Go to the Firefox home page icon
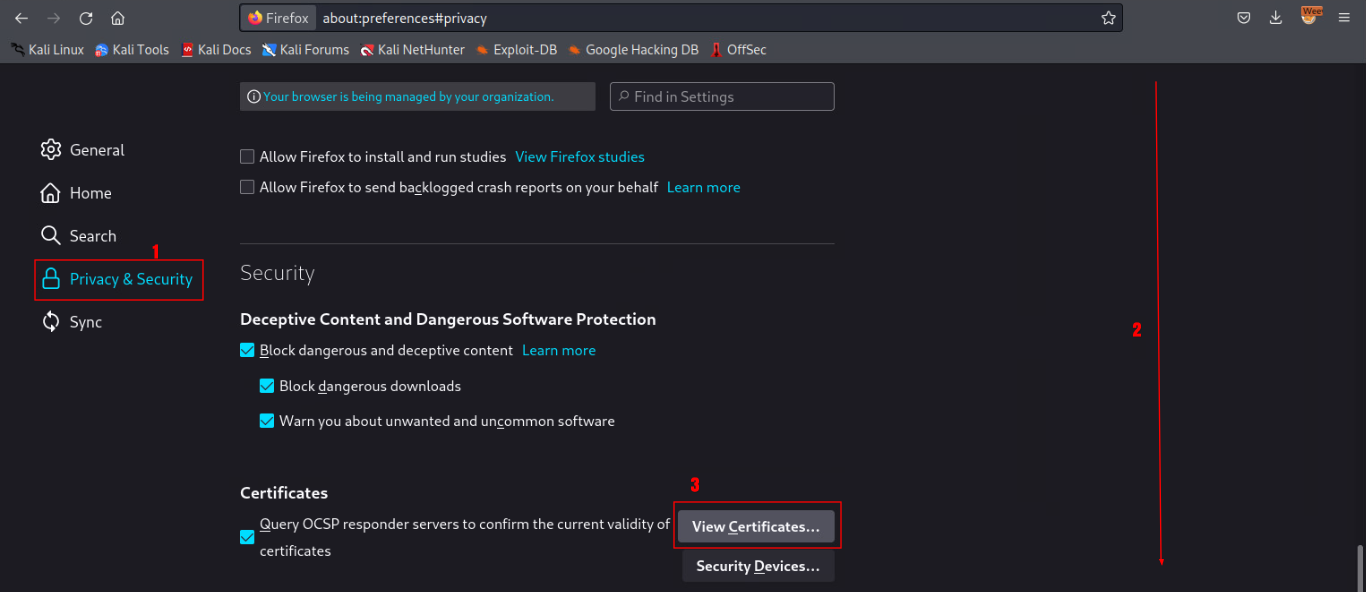The image size is (1366, 592). point(118,18)
